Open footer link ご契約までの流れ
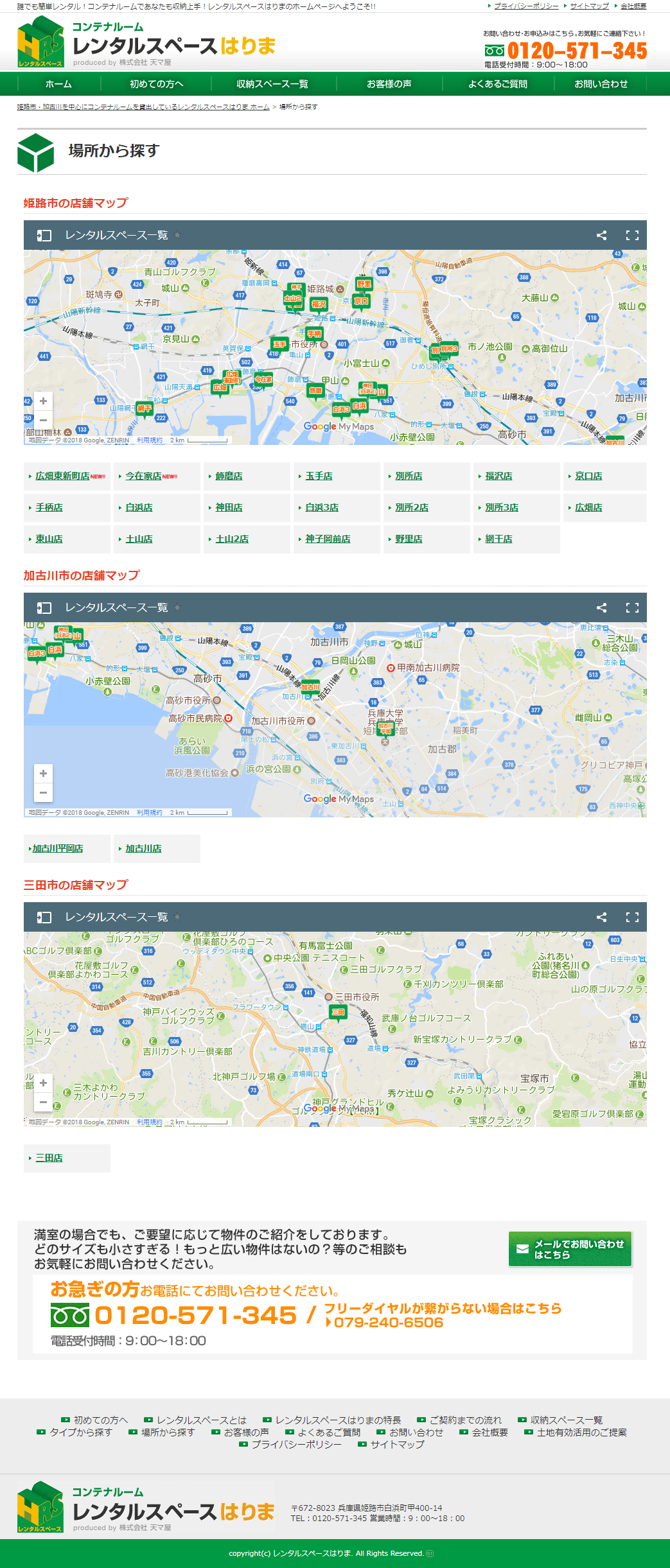The width and height of the screenshot is (670, 1568). pos(466,1420)
